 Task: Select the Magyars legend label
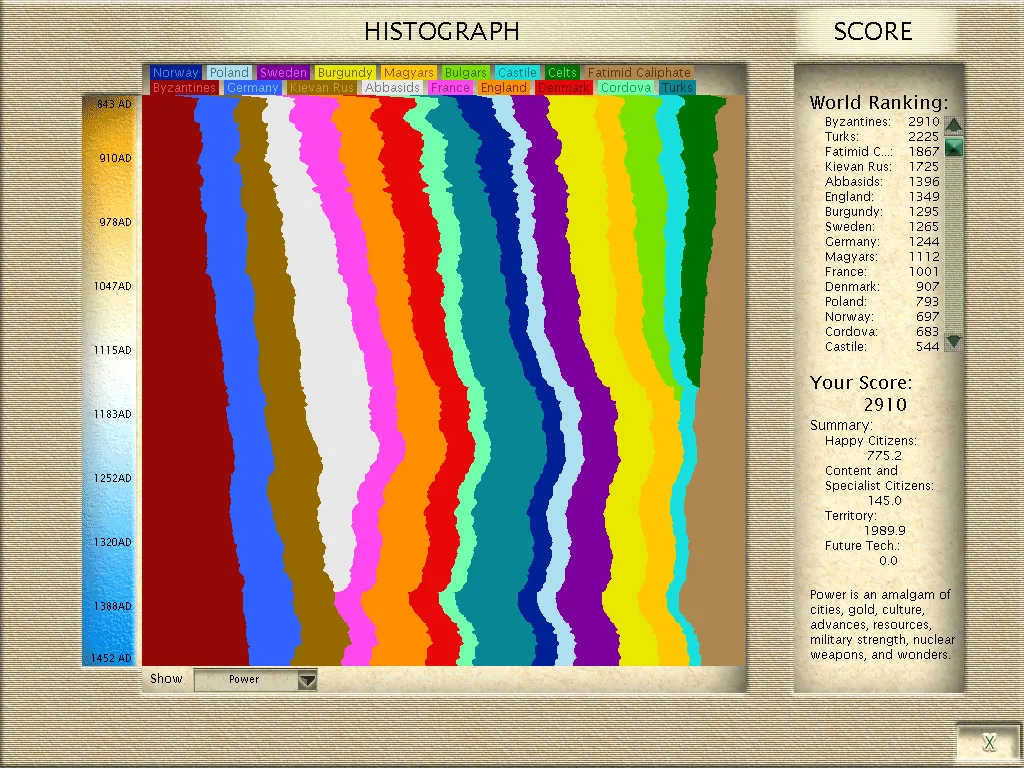tap(409, 72)
